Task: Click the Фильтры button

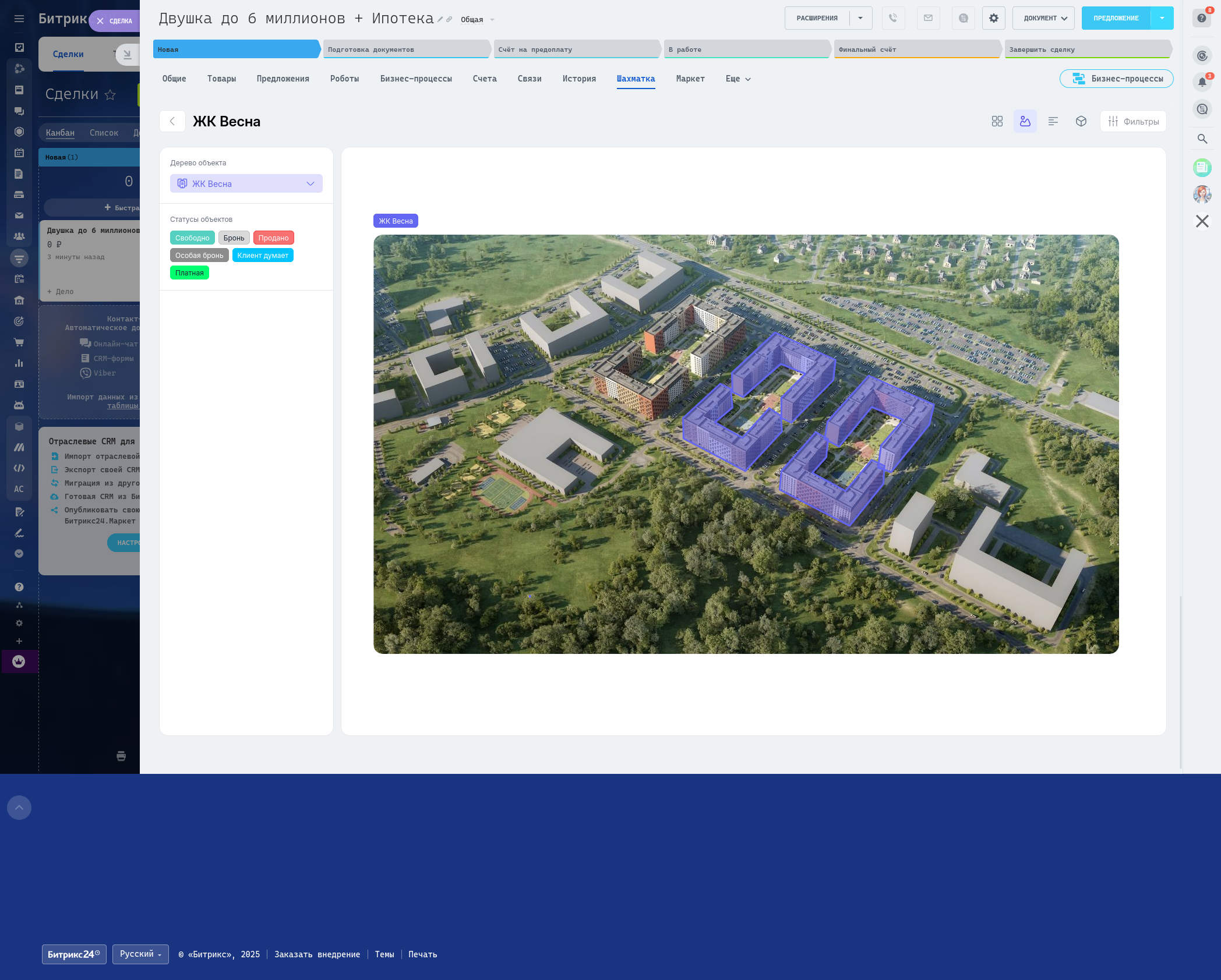Action: click(x=1132, y=121)
